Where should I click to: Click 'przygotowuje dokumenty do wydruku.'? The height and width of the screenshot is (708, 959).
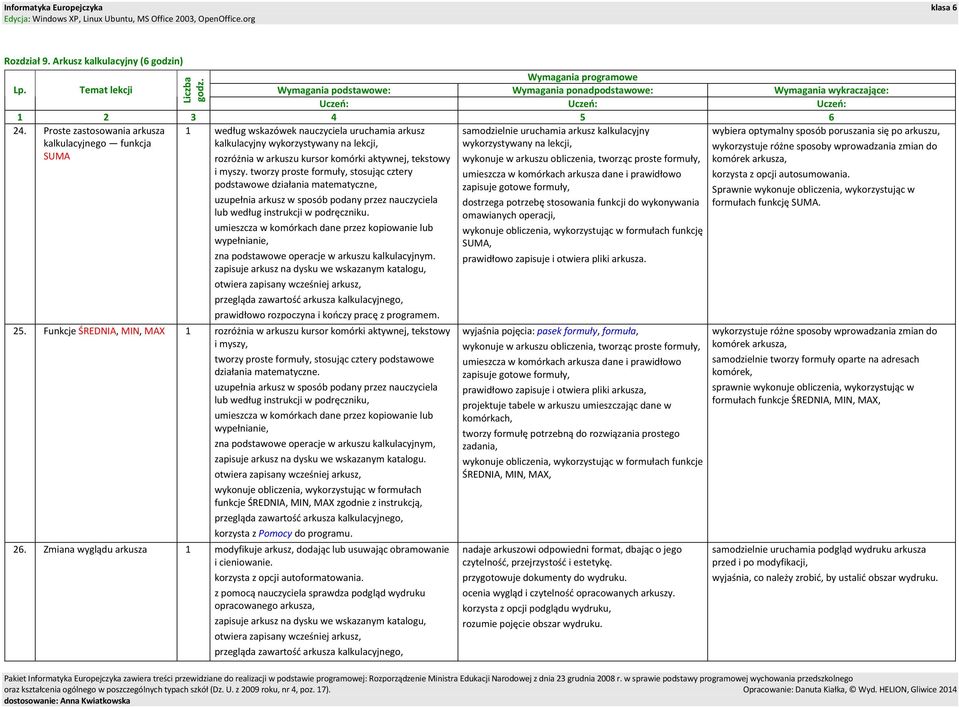[x=544, y=577]
